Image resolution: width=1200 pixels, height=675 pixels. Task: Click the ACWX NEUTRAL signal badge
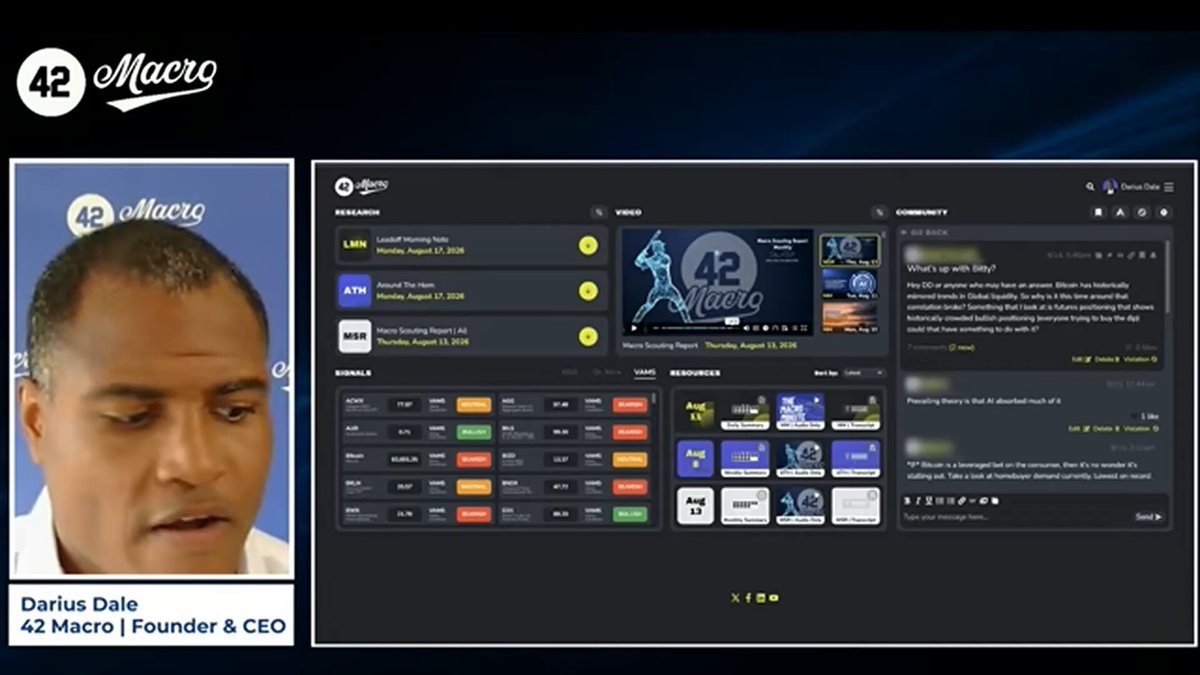[474, 405]
